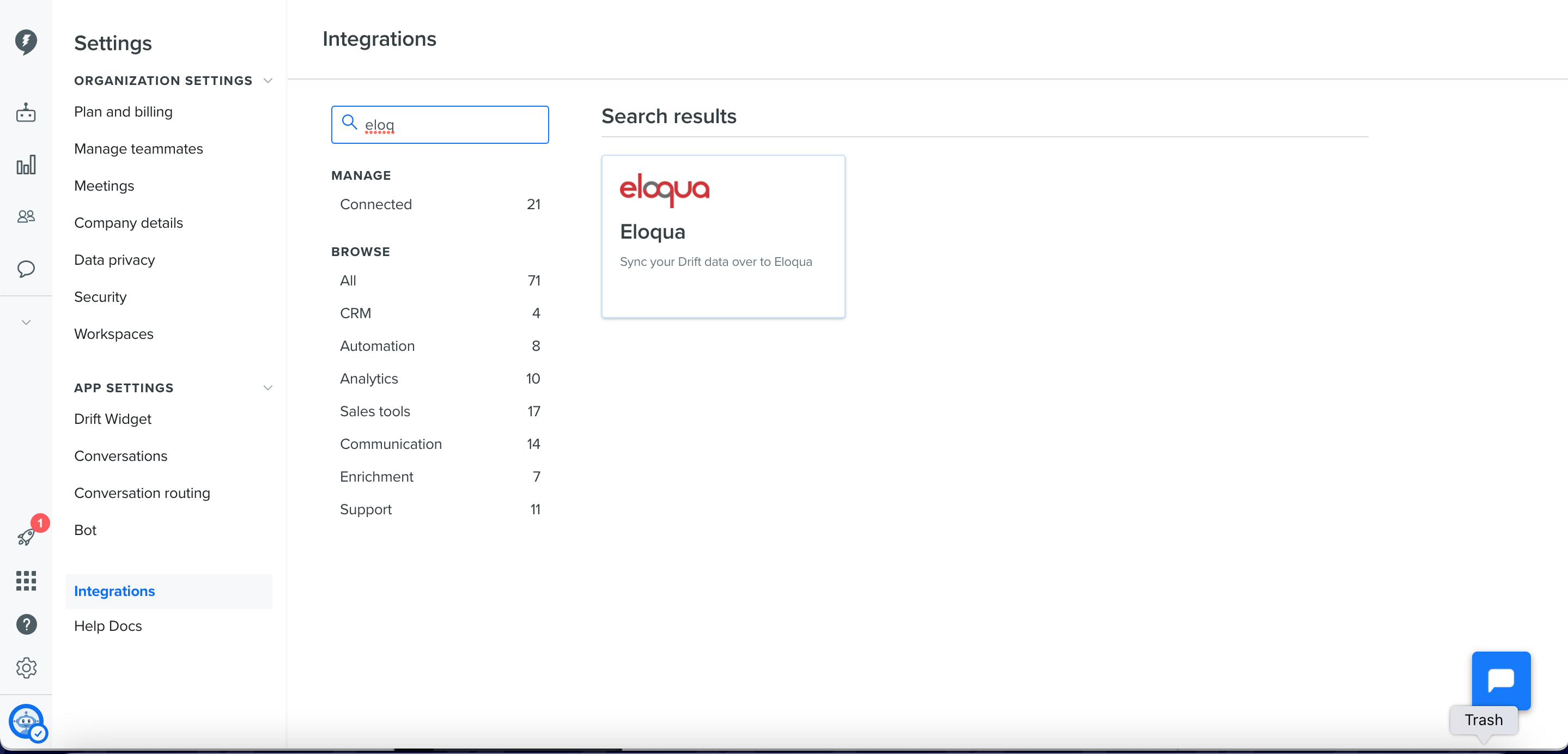The width and height of the screenshot is (1568, 754).
Task: Browse Automation integrations
Action: [x=440, y=346]
